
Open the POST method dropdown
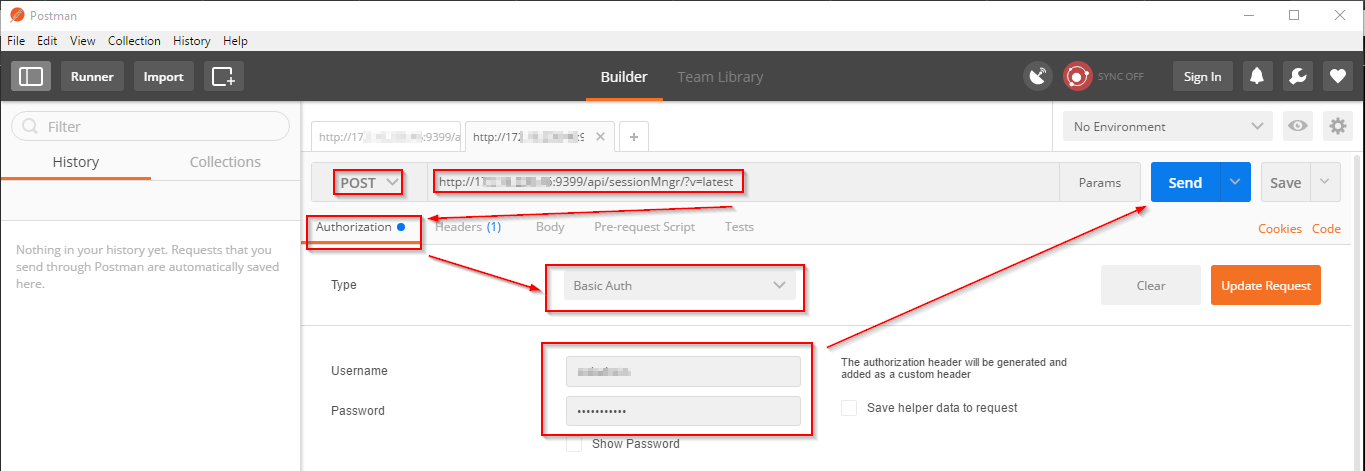point(369,182)
